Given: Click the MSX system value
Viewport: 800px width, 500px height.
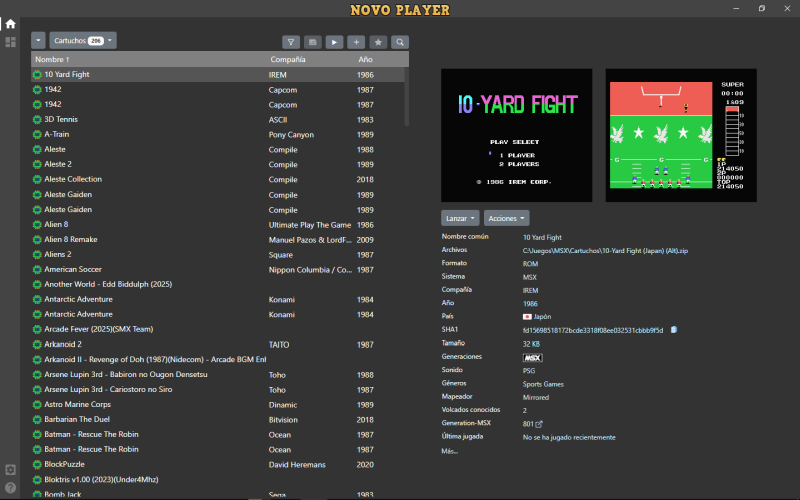Looking at the screenshot, I should pyautogui.click(x=530, y=277).
